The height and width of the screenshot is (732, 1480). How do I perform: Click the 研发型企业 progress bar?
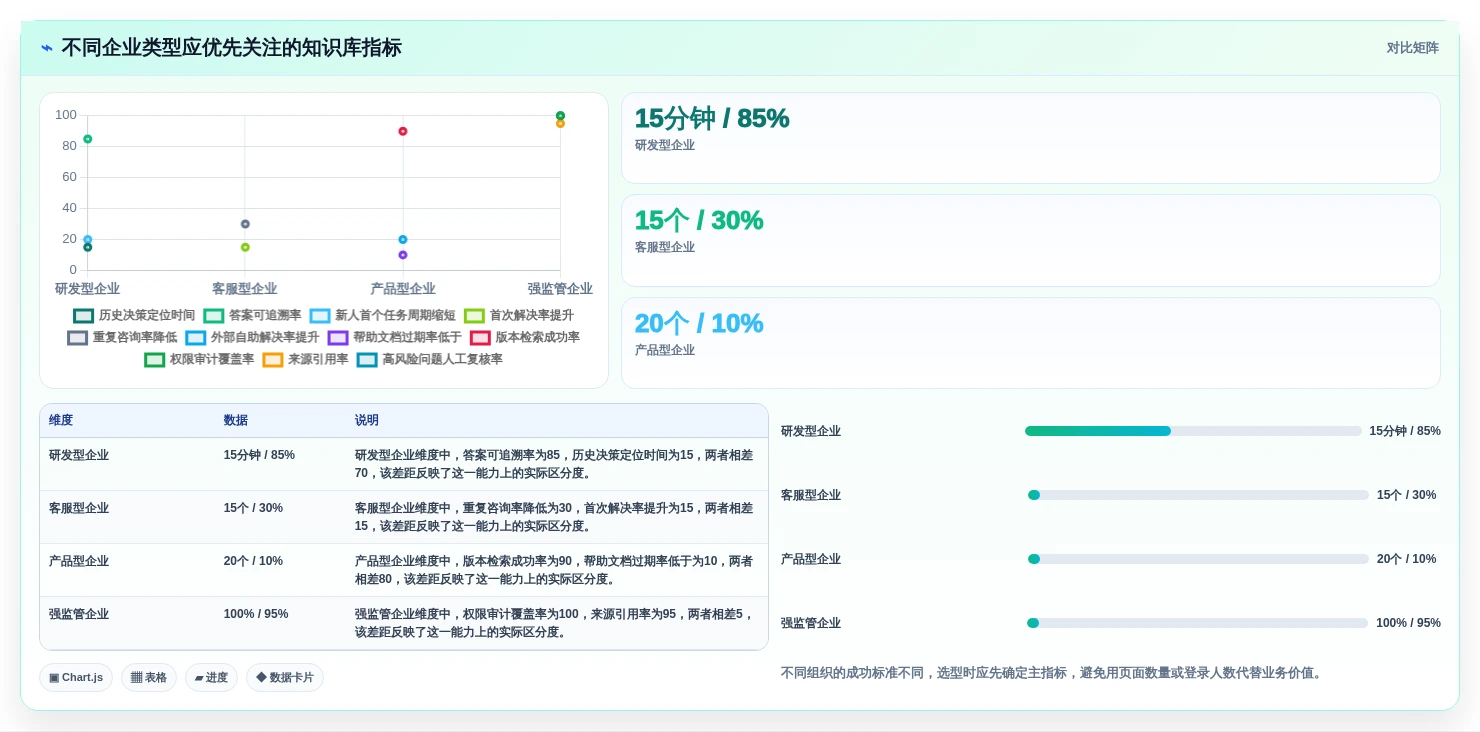[1193, 431]
